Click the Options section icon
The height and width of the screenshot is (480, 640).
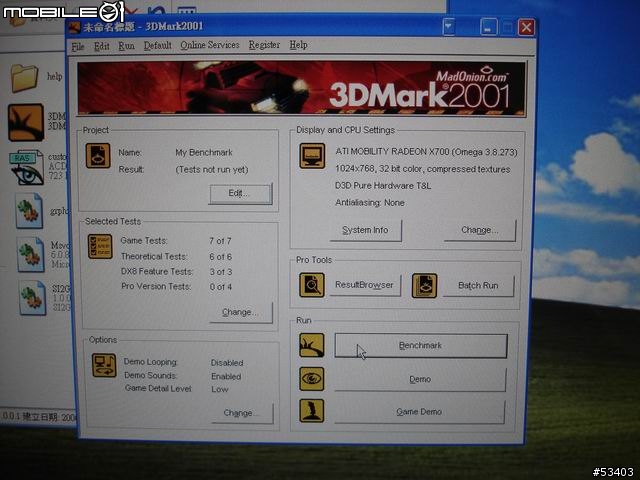(104, 365)
